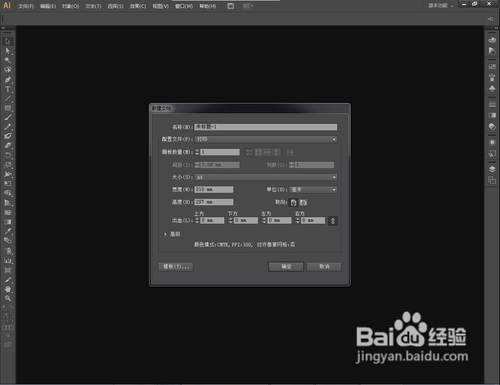Open the Layers panel icon
Screen dimensions: 500x385
point(492,169)
